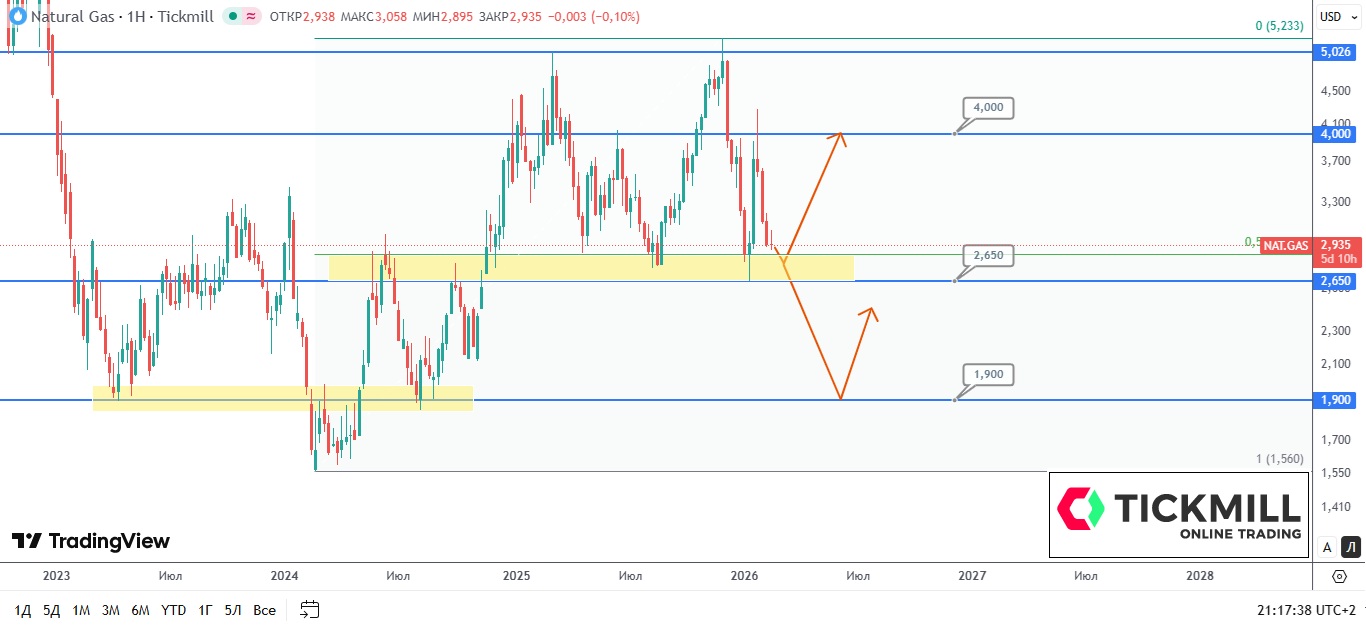Click the Natural Gas symbol droplet icon

click(x=17, y=17)
